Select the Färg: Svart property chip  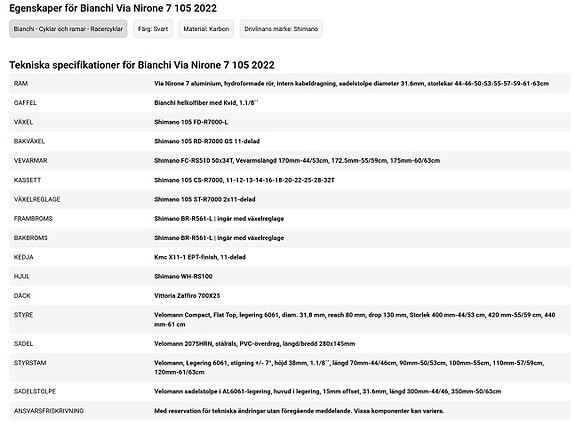coord(153,29)
